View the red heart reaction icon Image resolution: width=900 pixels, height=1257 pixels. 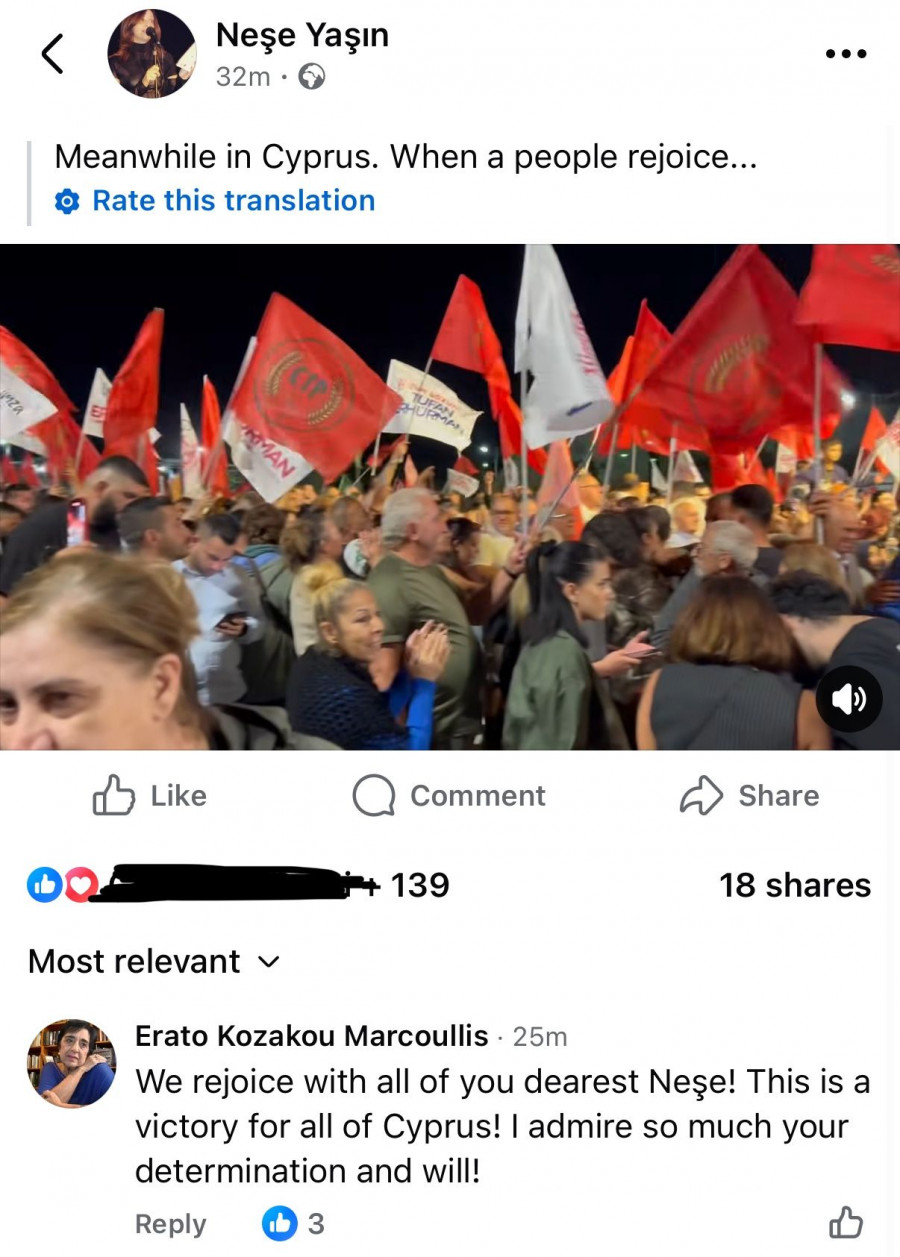tap(80, 884)
